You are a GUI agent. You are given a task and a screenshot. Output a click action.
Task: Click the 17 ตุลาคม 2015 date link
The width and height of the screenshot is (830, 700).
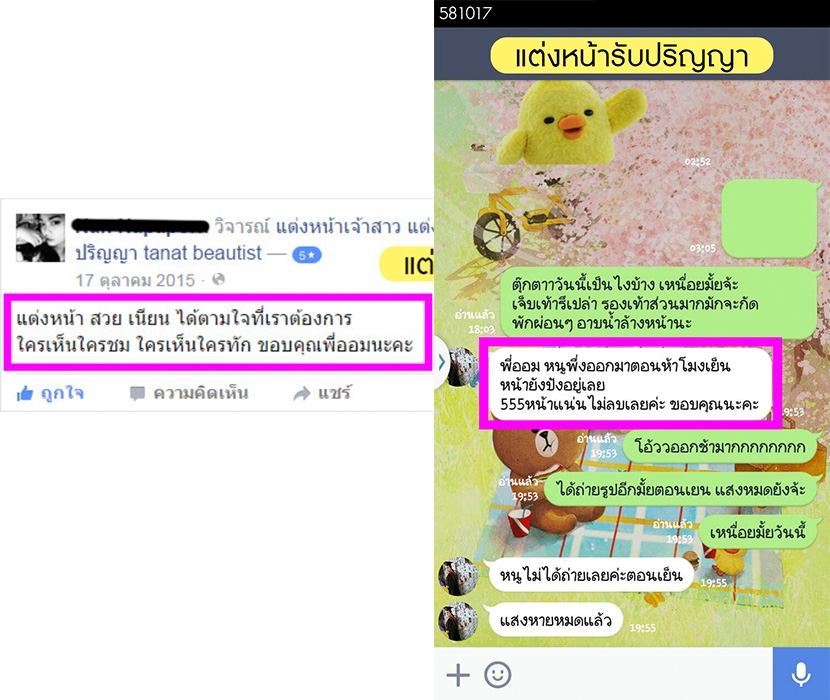click(x=135, y=280)
